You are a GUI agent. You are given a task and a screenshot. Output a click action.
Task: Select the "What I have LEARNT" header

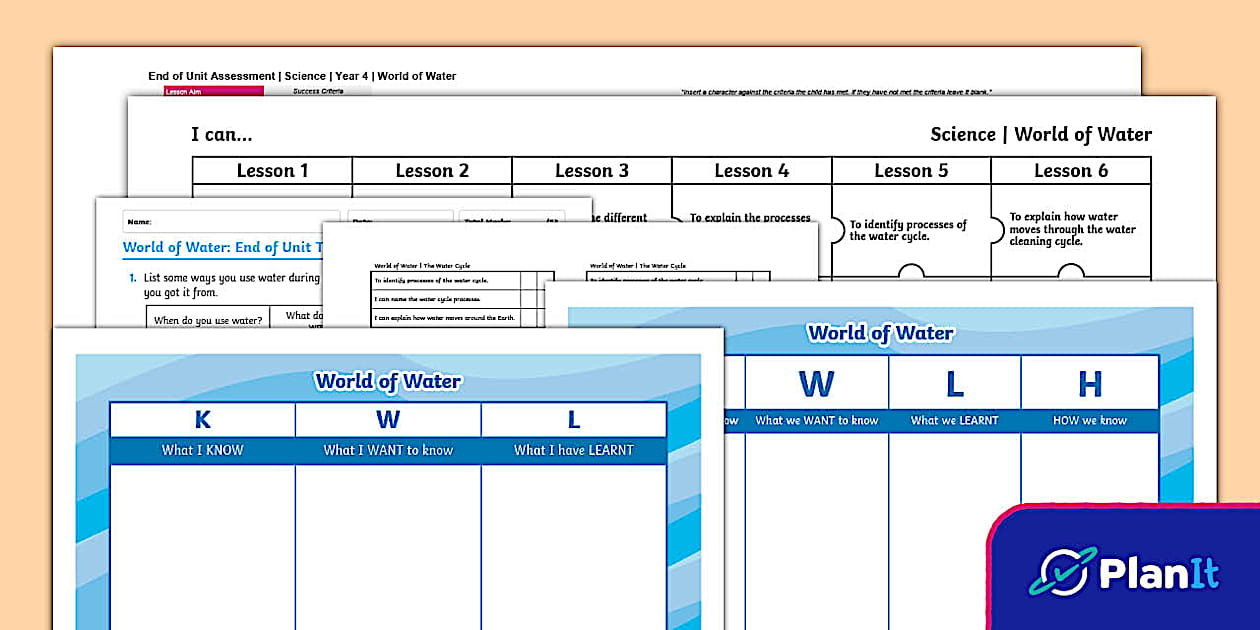[573, 450]
